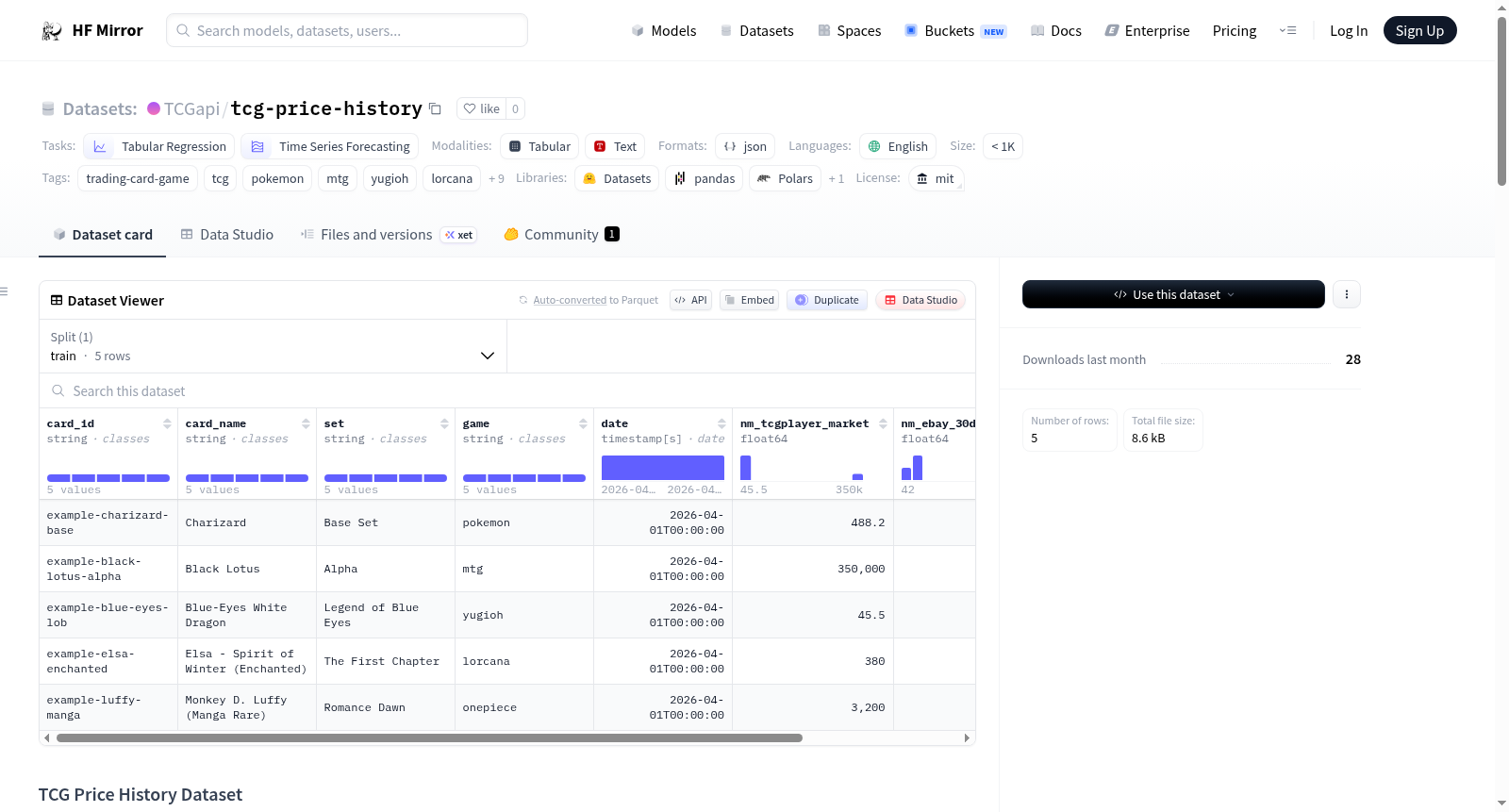The image size is (1509, 812).
Task: Focus the Search models, datasets, users field
Action: (x=347, y=30)
